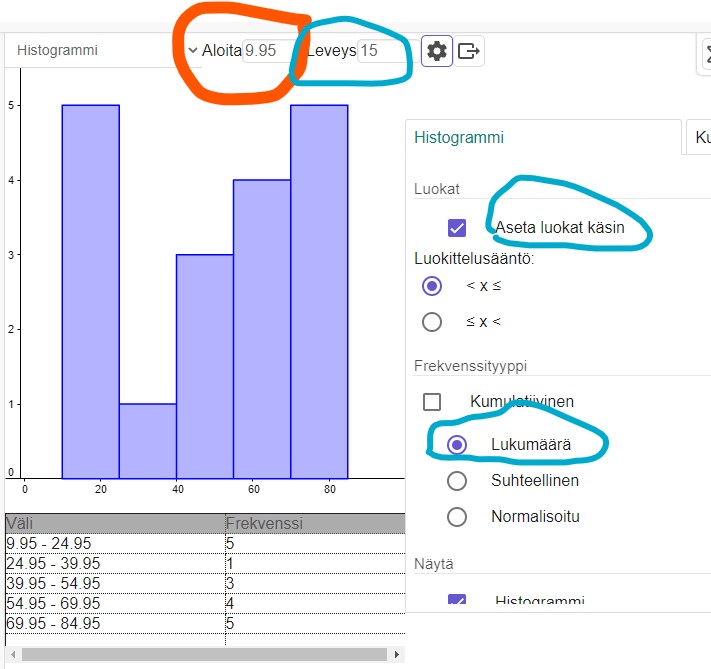Select the ≤ x < classification rule
The height and width of the screenshot is (669, 711).
pyautogui.click(x=432, y=322)
